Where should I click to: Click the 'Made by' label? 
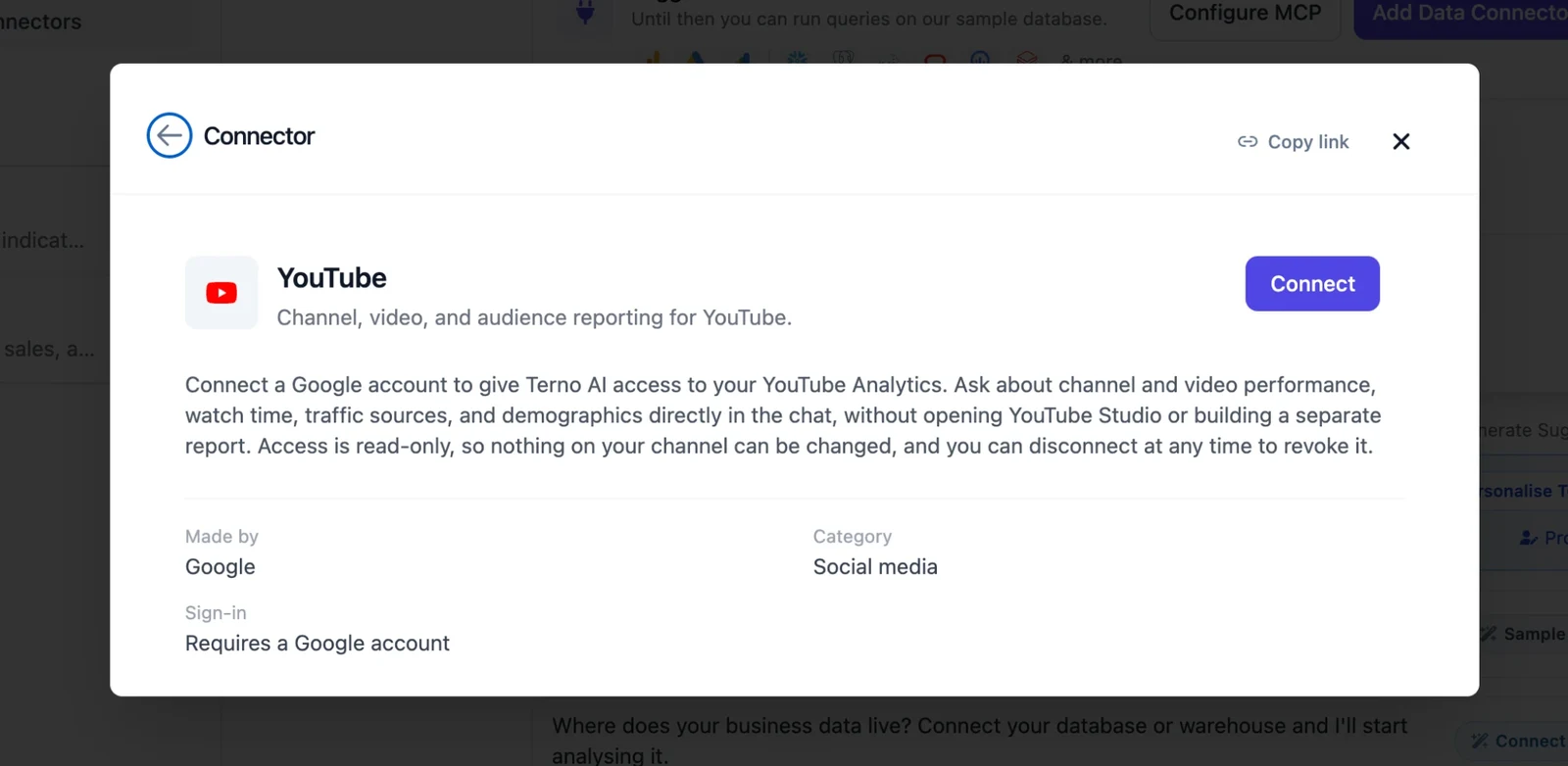[221, 537]
